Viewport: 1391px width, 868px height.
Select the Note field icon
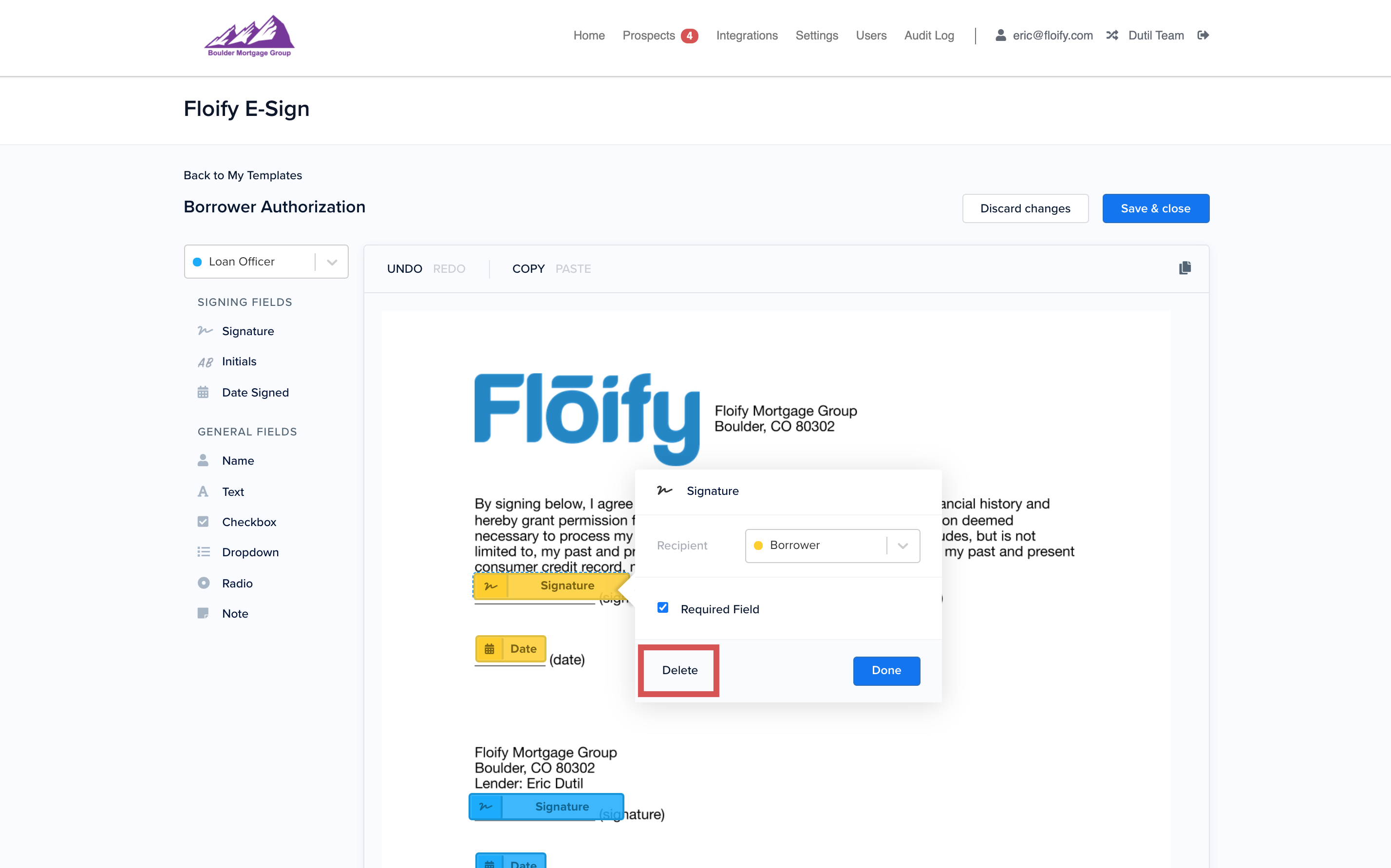pyautogui.click(x=203, y=613)
